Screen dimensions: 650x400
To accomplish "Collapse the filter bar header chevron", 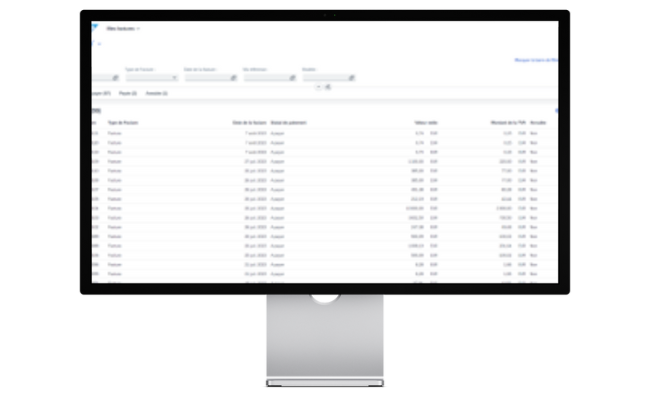I will pyautogui.click(x=319, y=87).
